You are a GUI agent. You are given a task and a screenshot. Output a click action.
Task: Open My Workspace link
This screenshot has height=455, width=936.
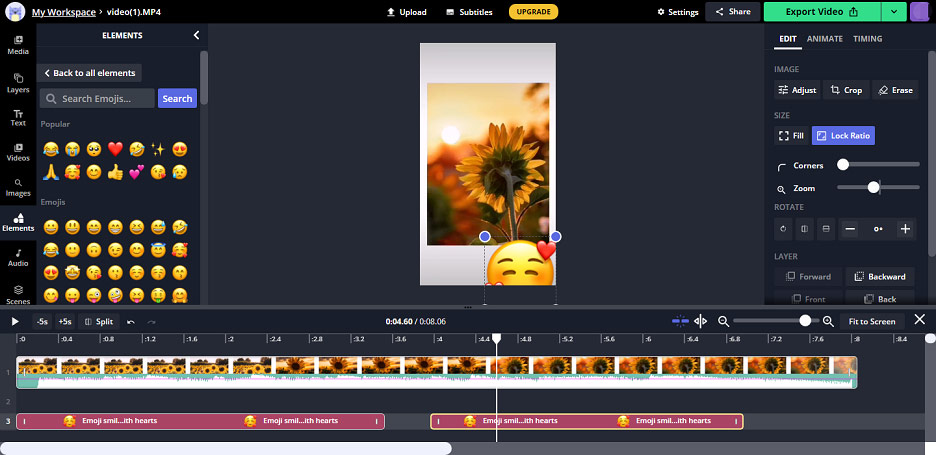pyautogui.click(x=64, y=12)
